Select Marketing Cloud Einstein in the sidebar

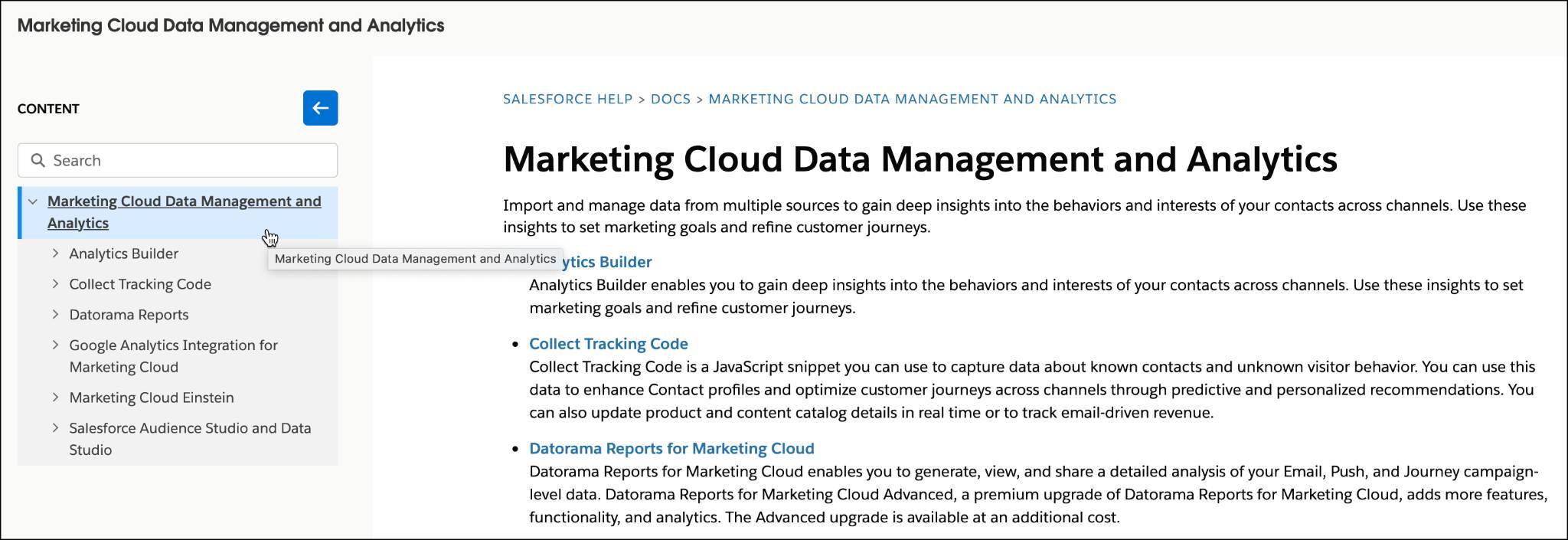152,398
